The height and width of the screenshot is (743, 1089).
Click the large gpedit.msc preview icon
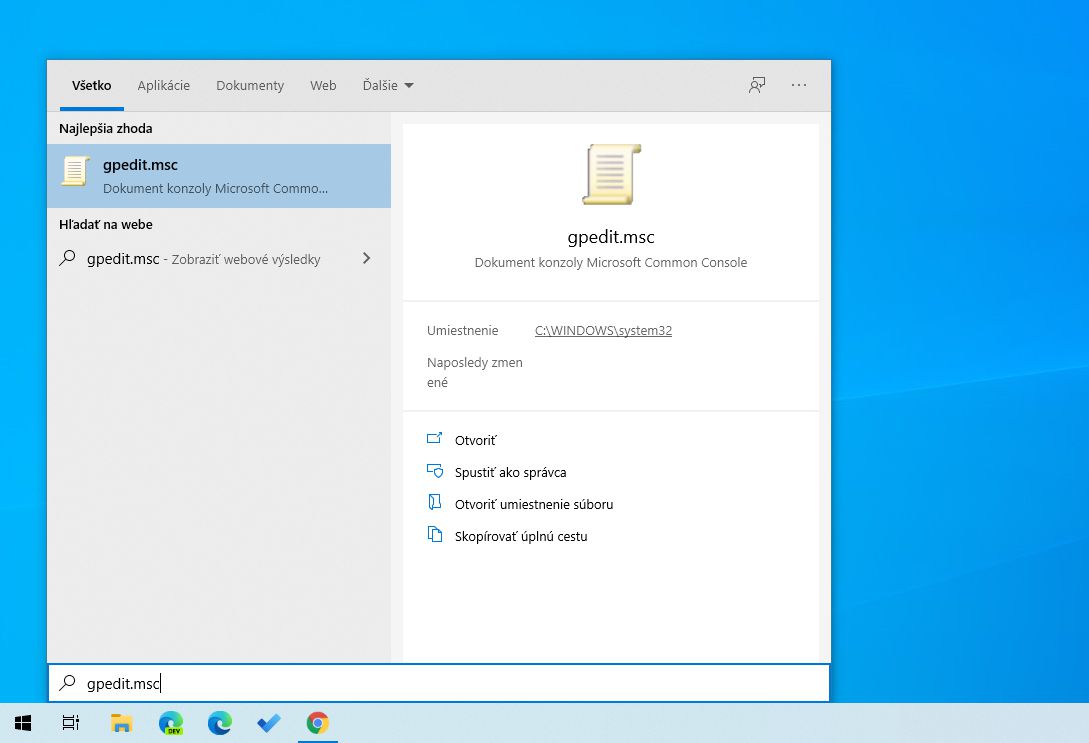pos(611,174)
